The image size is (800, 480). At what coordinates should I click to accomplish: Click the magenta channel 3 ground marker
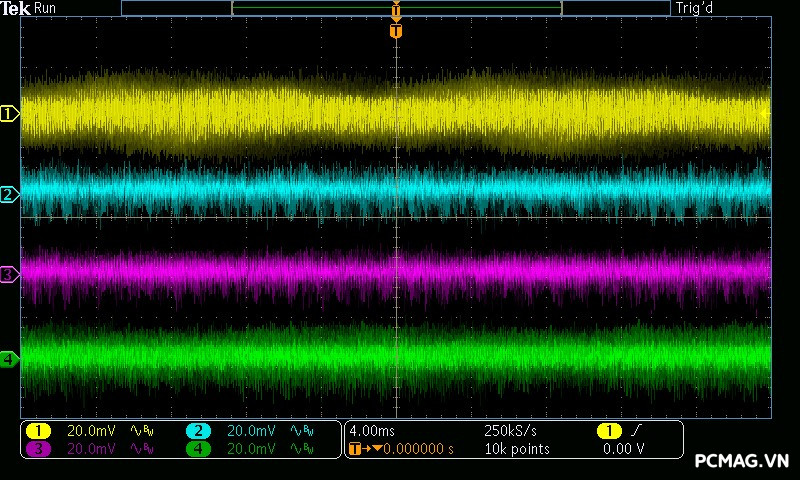tap(9, 274)
